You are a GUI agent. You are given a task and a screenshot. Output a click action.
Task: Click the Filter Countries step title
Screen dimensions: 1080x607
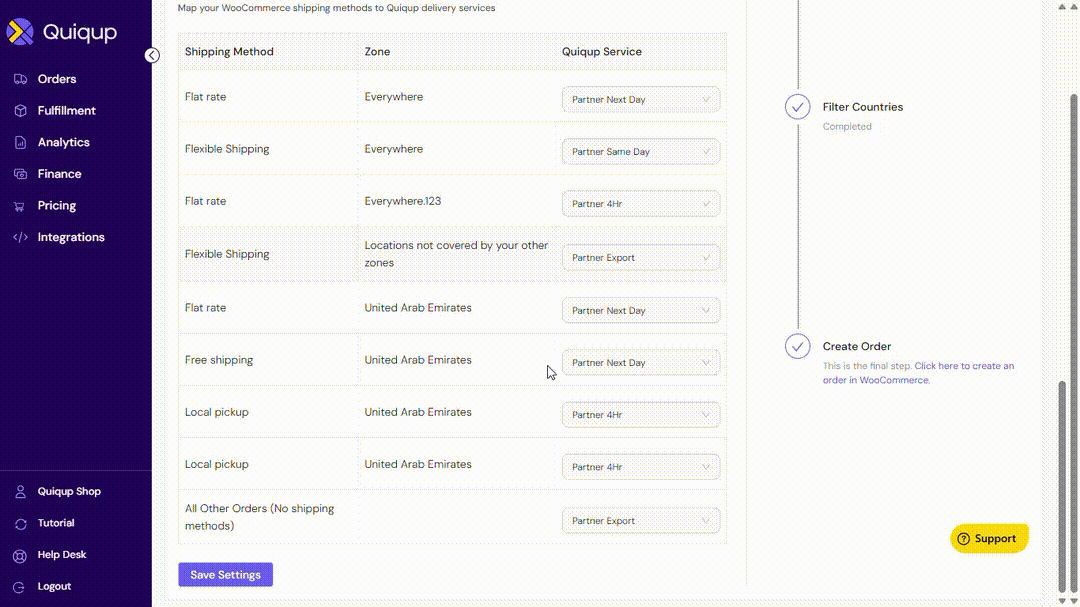click(x=862, y=107)
